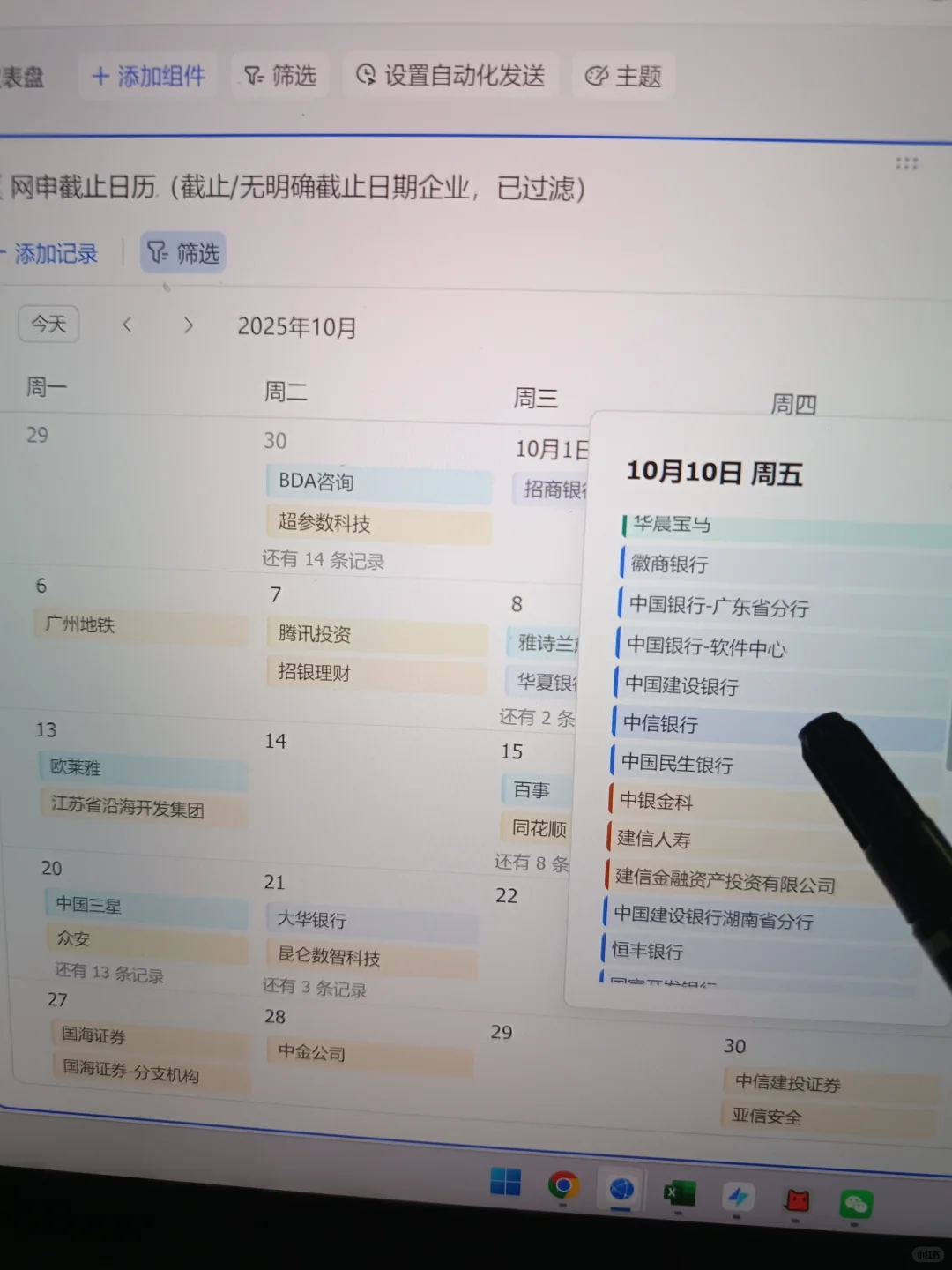Click the 添加组件 button

click(x=148, y=77)
